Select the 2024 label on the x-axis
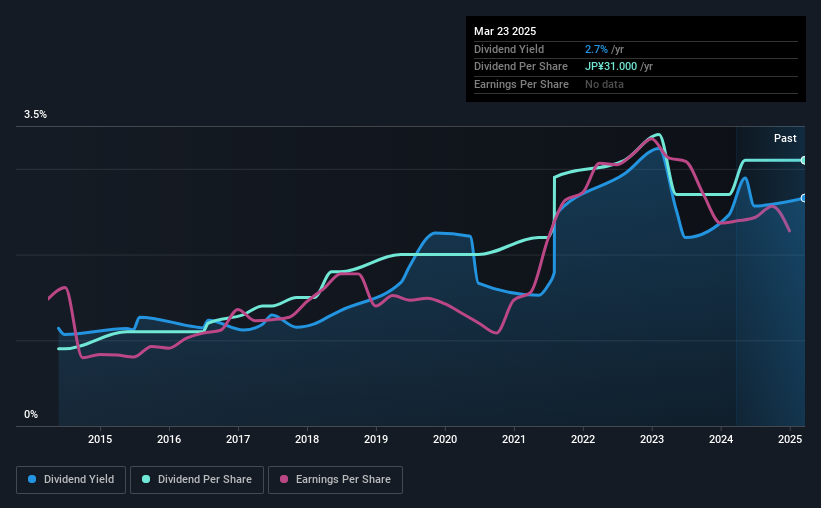The height and width of the screenshot is (508, 821). [721, 439]
